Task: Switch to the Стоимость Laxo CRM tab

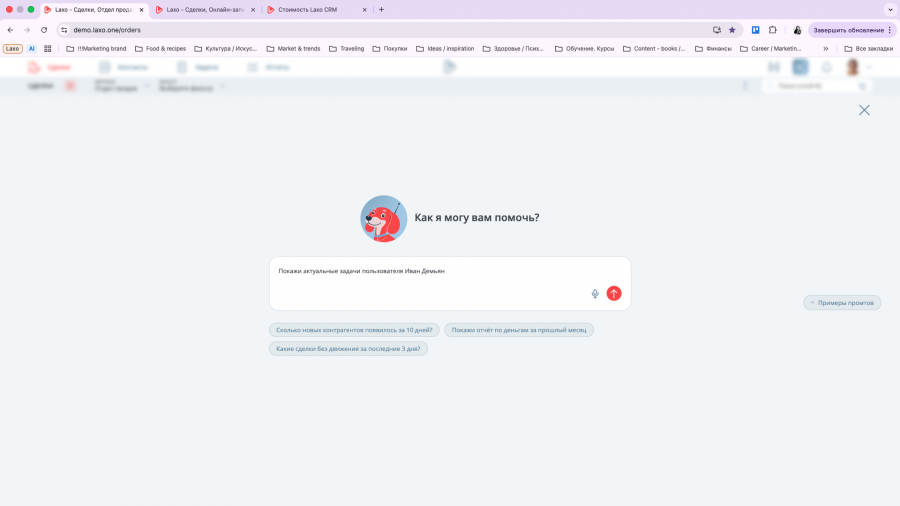Action: point(310,10)
